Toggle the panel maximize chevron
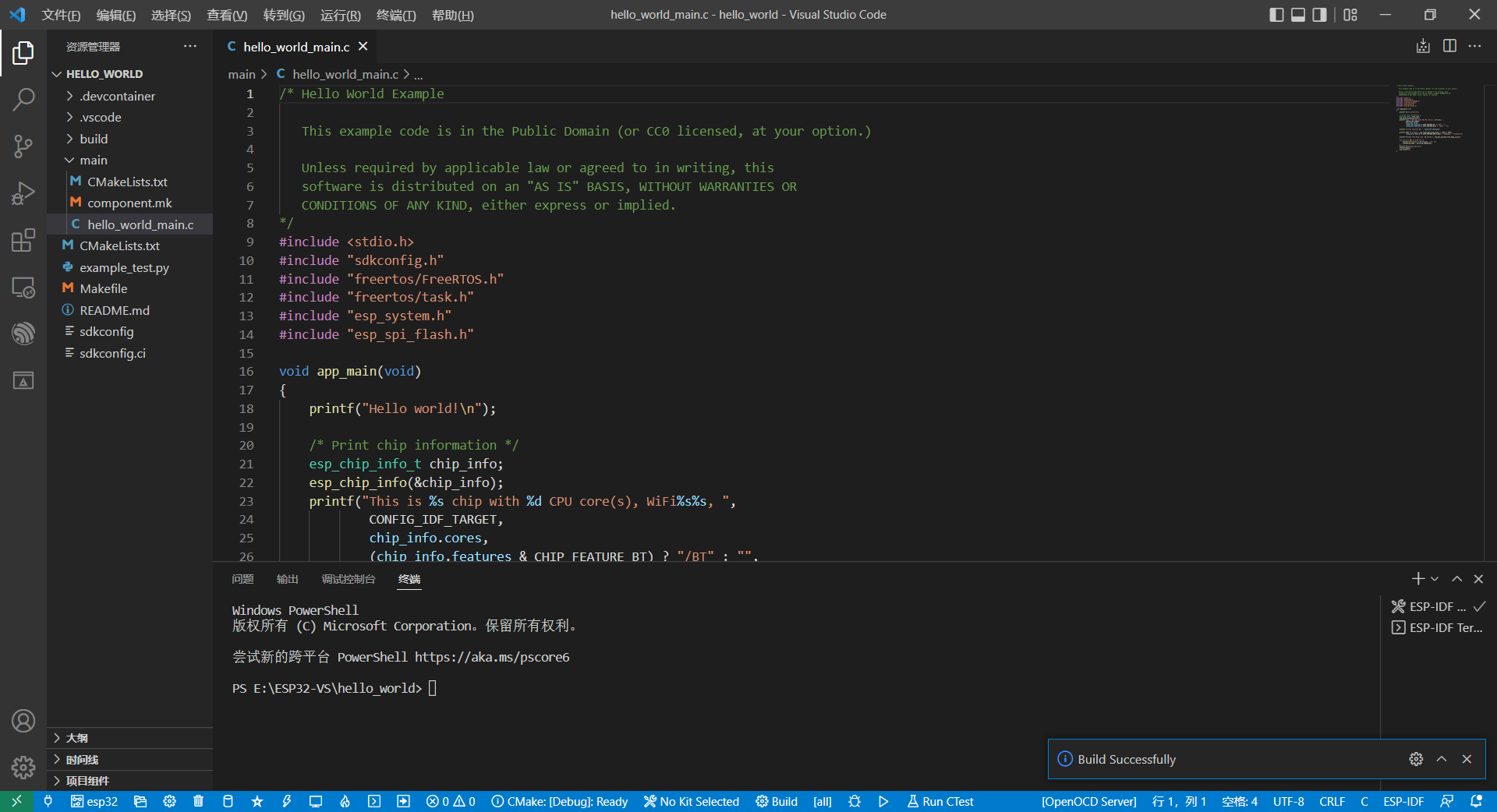The image size is (1497, 812). click(x=1455, y=578)
